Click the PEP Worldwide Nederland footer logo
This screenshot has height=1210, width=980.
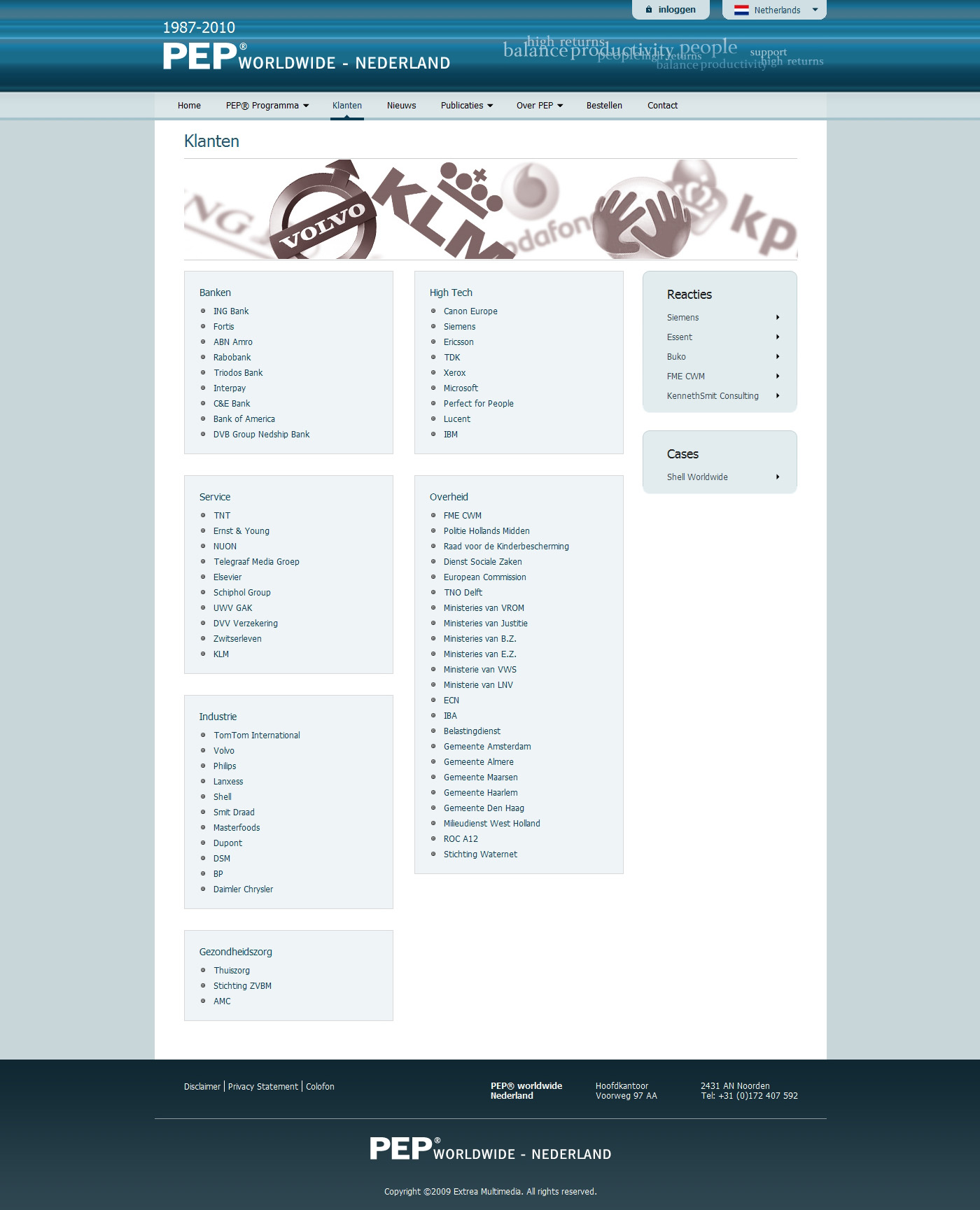[x=490, y=1148]
